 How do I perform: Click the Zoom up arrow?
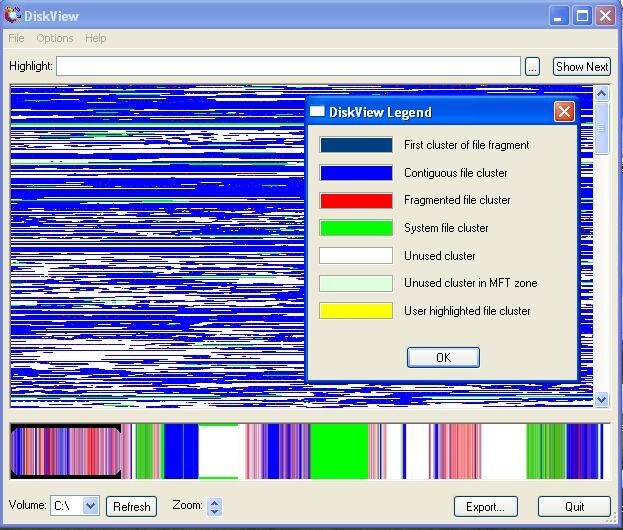(215, 502)
